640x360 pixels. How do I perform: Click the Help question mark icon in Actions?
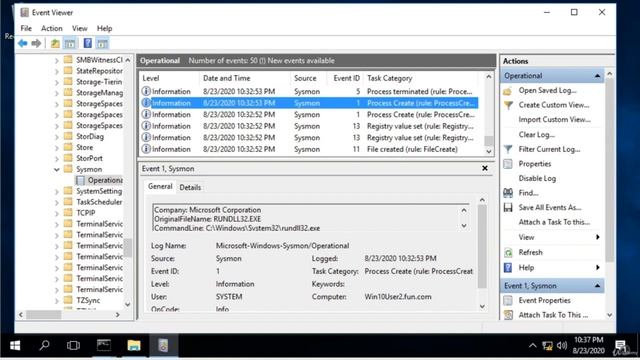(x=508, y=268)
